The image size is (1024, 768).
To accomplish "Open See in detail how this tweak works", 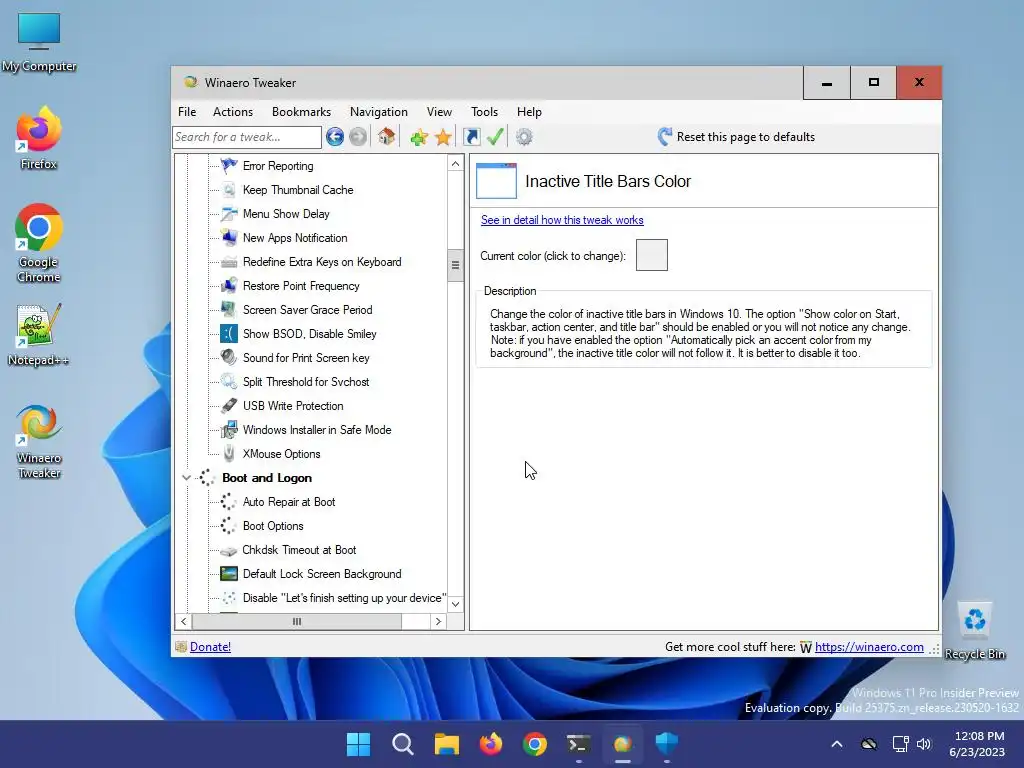I will (x=562, y=220).
